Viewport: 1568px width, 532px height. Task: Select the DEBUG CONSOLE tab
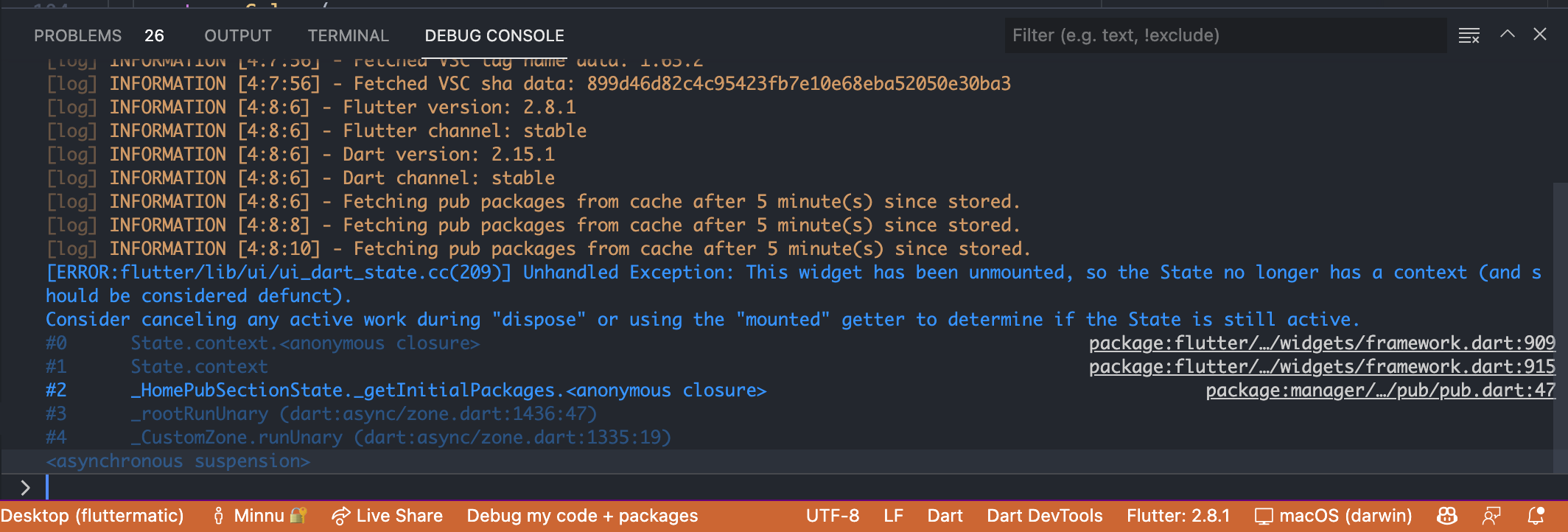494,35
